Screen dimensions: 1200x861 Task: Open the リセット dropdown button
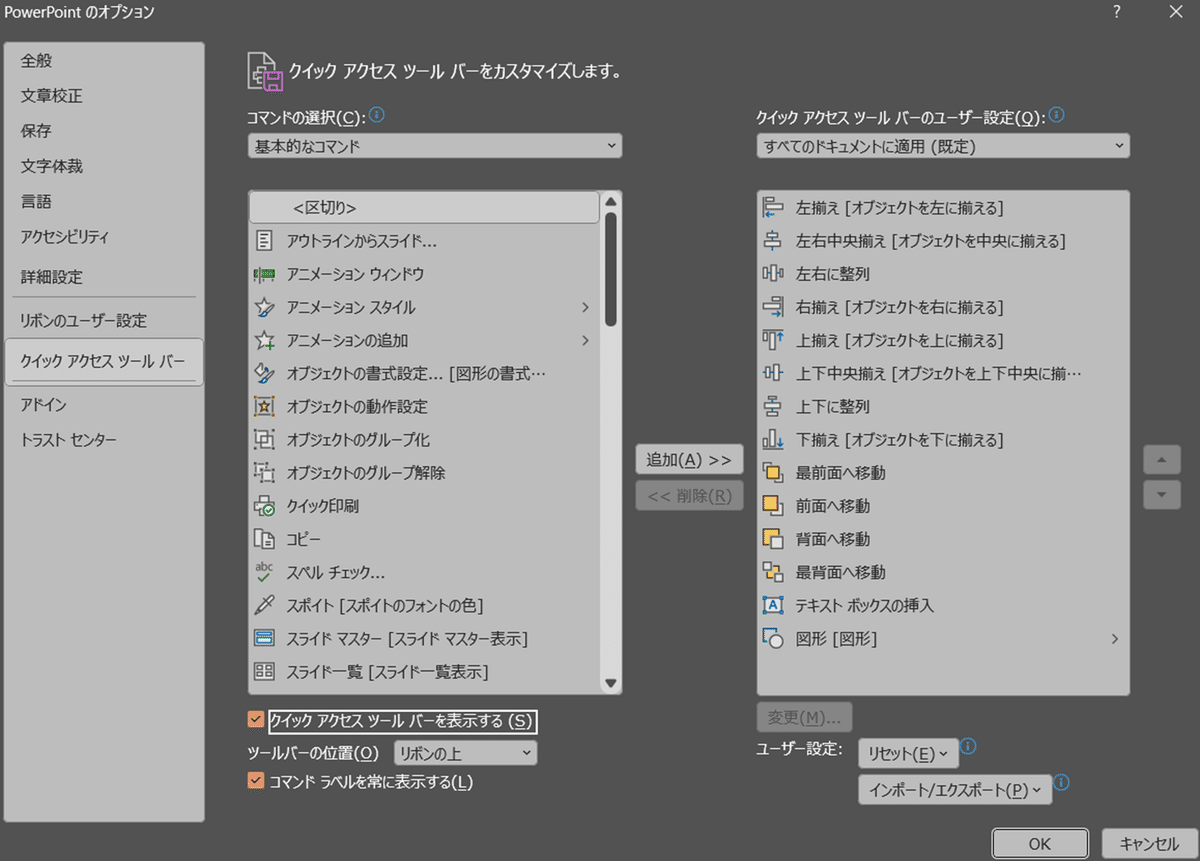click(x=908, y=753)
